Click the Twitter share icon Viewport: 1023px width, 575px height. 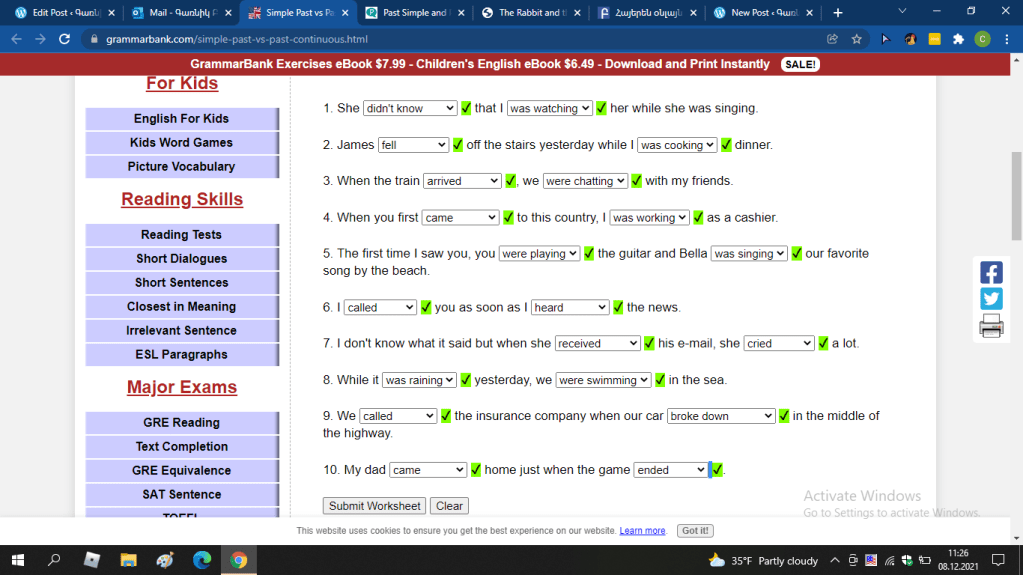991,299
